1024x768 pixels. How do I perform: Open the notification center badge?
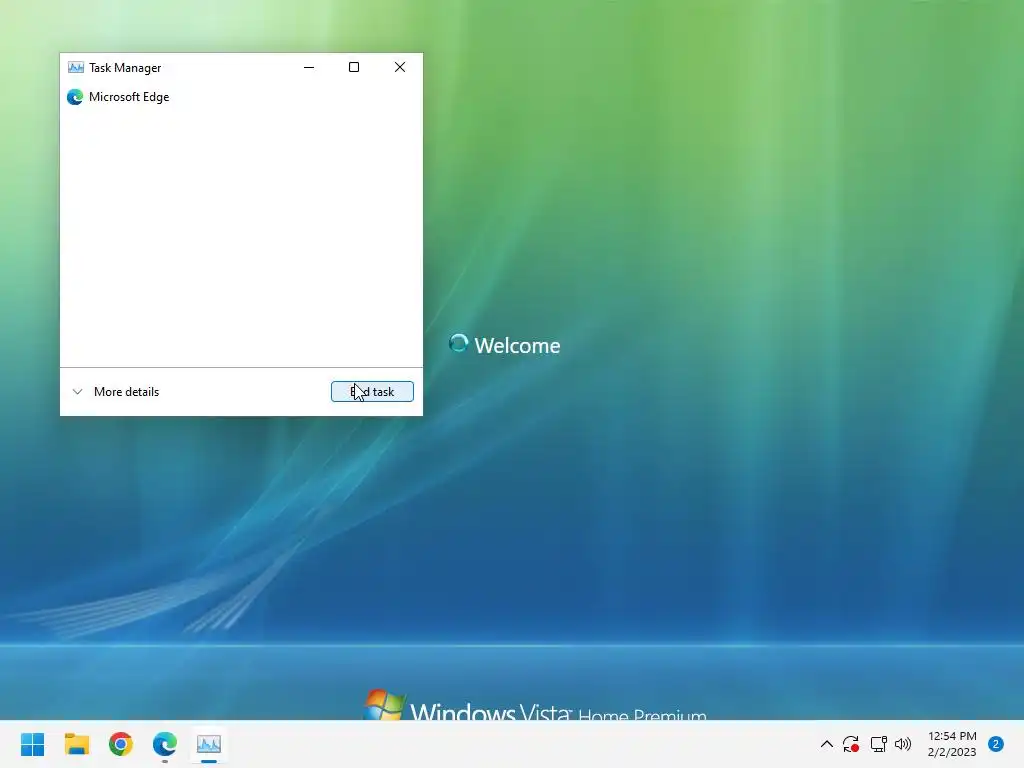pos(996,744)
